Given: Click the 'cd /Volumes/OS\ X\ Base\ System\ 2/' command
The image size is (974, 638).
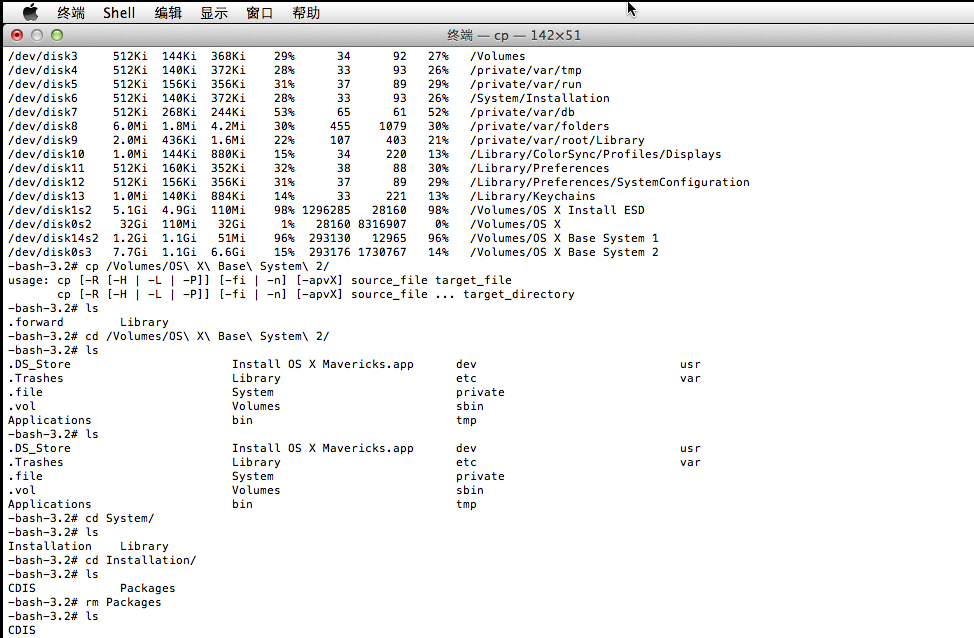Looking at the screenshot, I should point(207,336).
